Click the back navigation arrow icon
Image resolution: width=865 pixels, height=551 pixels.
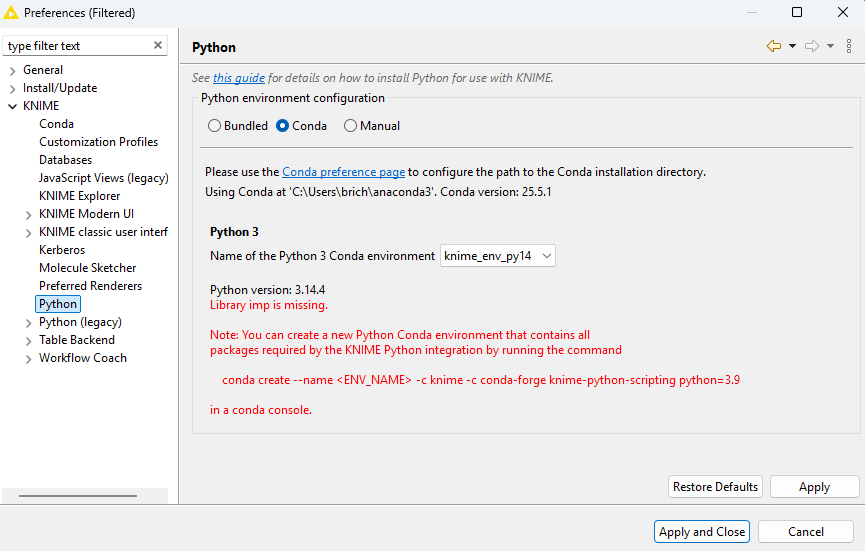(x=773, y=46)
